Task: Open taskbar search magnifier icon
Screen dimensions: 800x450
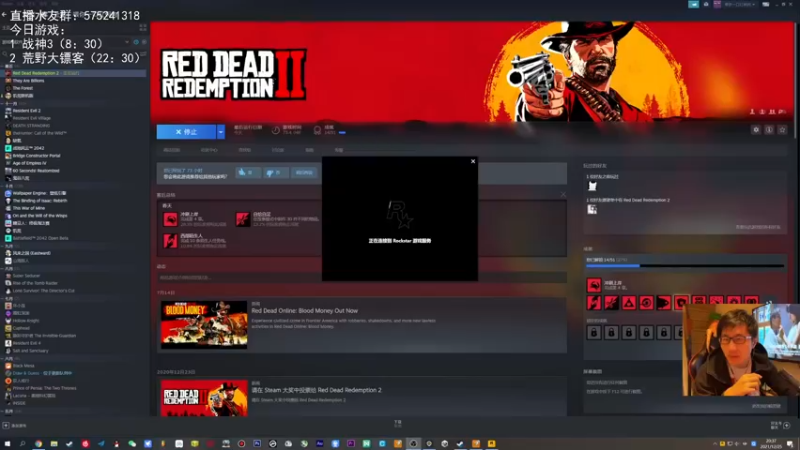Action: click(22, 444)
